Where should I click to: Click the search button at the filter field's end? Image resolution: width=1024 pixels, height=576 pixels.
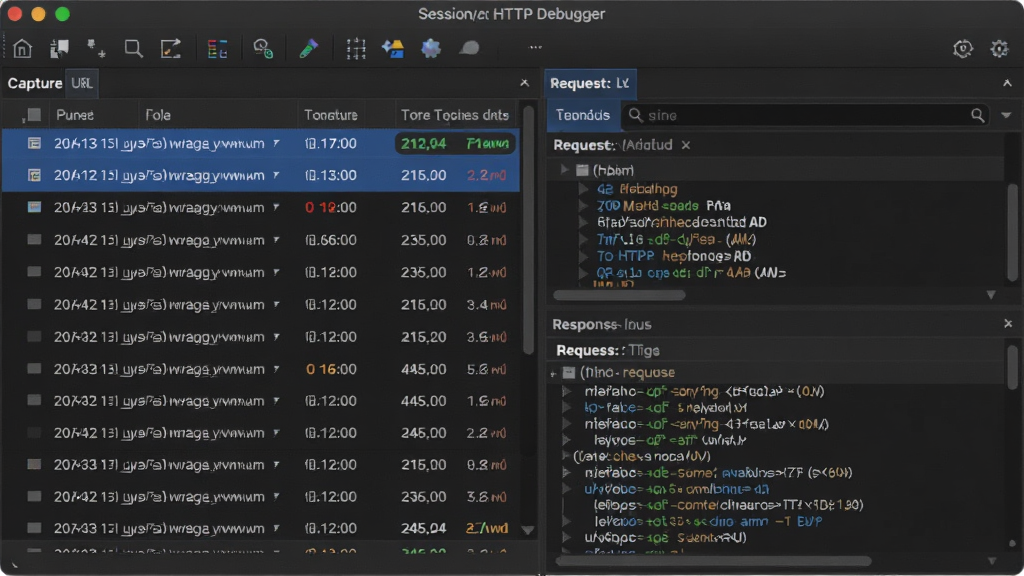(977, 115)
